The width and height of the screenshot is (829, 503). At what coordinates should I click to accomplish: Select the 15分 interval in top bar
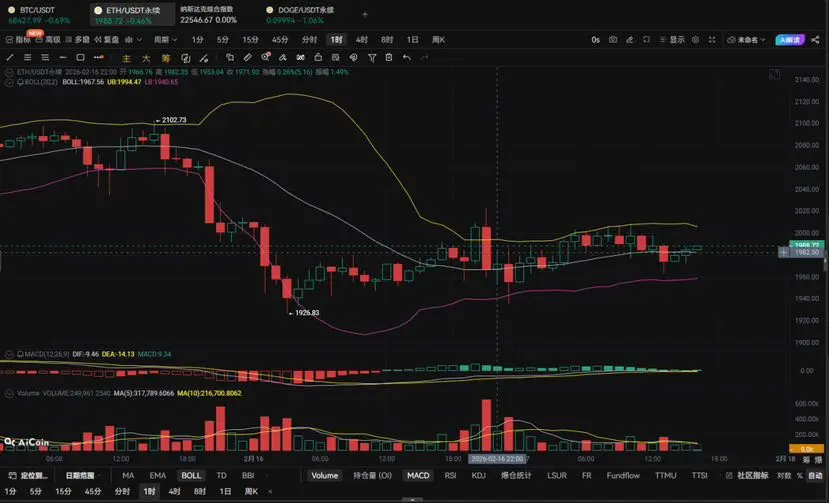click(x=250, y=40)
